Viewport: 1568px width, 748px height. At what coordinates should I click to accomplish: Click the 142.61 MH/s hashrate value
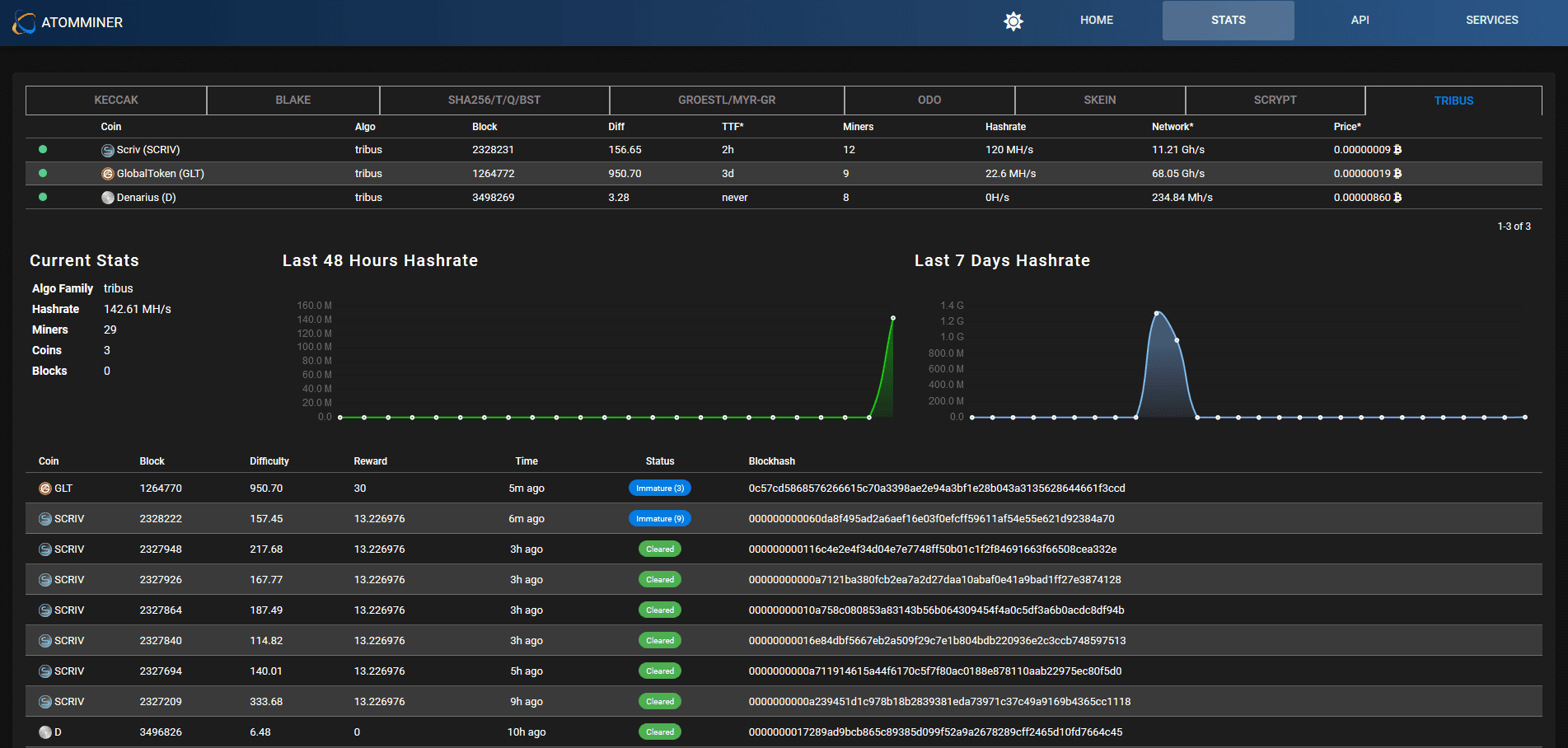click(138, 309)
